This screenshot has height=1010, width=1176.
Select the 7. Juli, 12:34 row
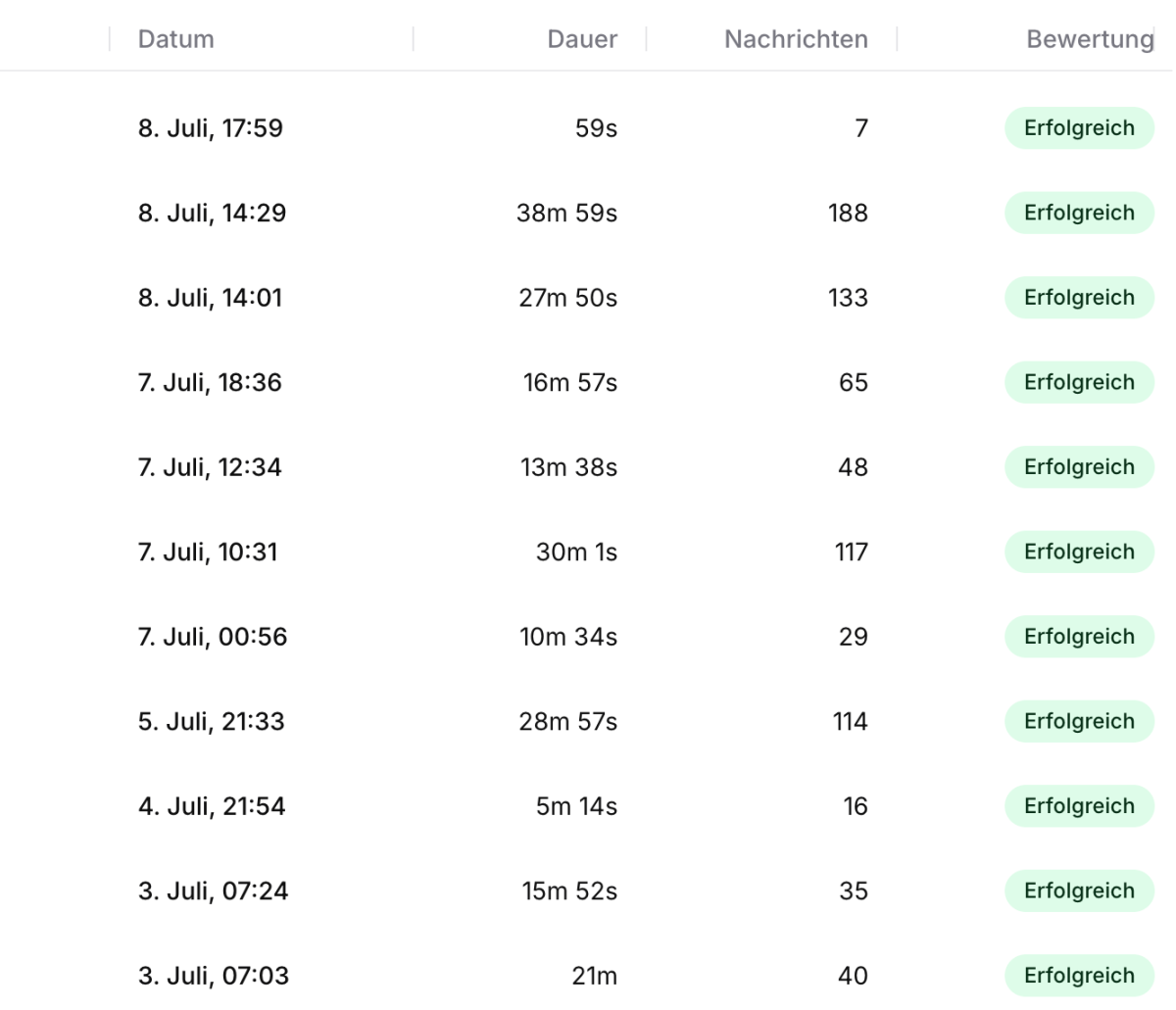click(588, 467)
